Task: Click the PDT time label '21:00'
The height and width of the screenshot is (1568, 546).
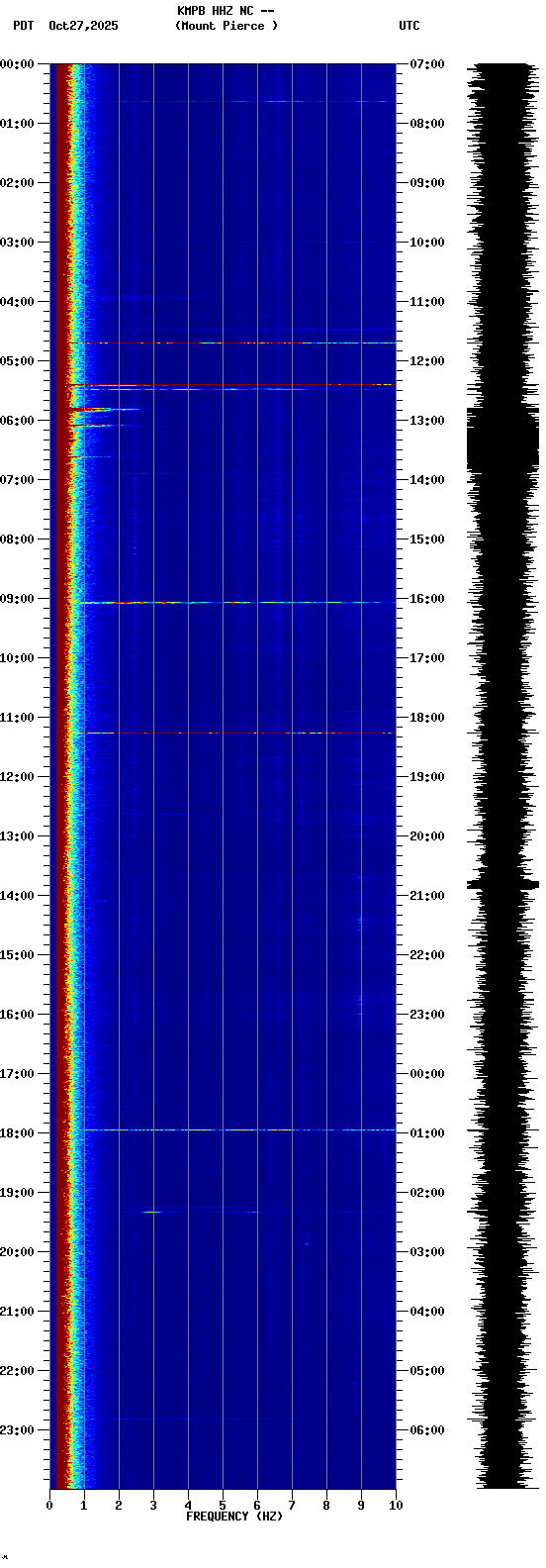Action: click(x=18, y=1312)
